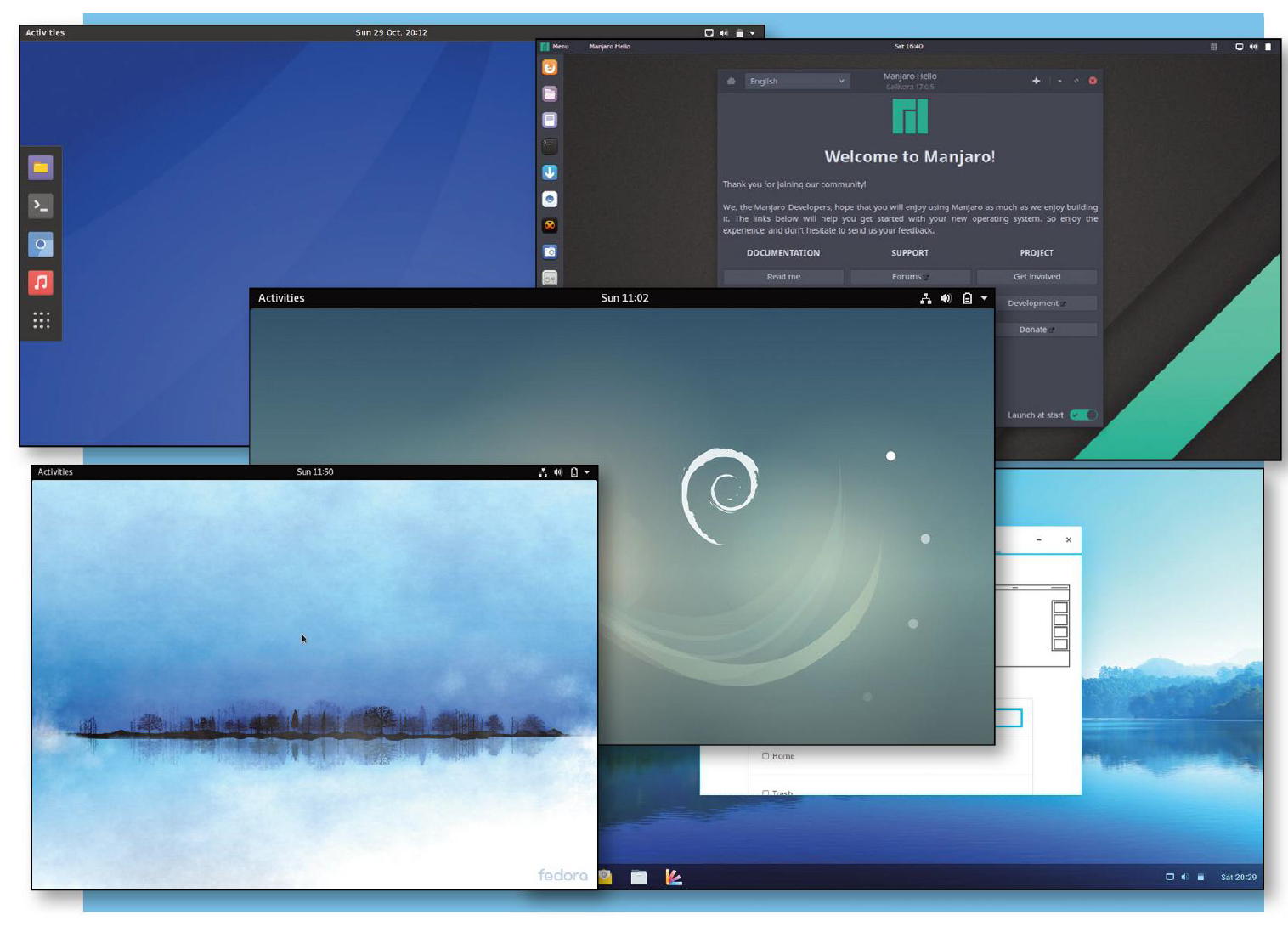Click the Read me button
The image size is (1288, 926).
782,277
